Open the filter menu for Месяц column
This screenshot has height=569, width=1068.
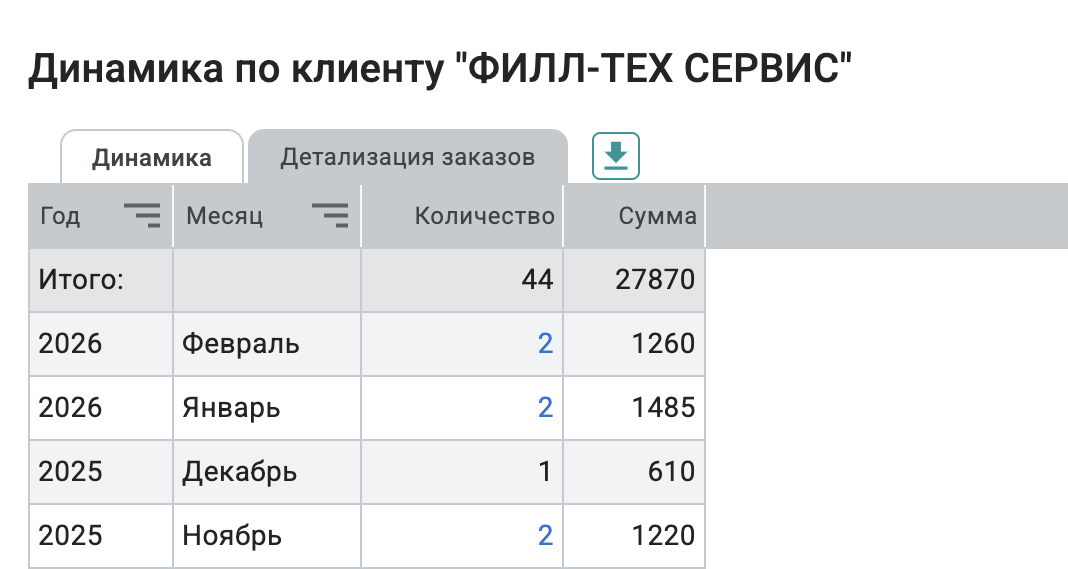[329, 215]
